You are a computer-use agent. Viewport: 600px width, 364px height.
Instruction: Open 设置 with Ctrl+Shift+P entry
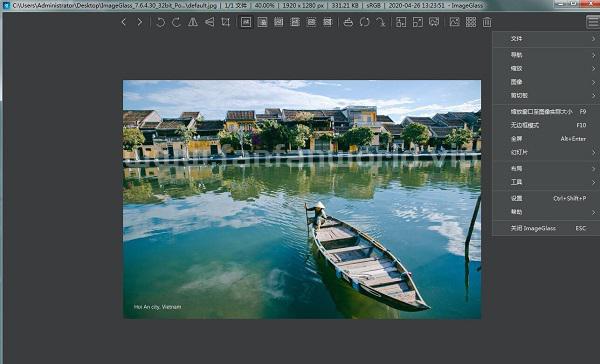click(x=546, y=198)
